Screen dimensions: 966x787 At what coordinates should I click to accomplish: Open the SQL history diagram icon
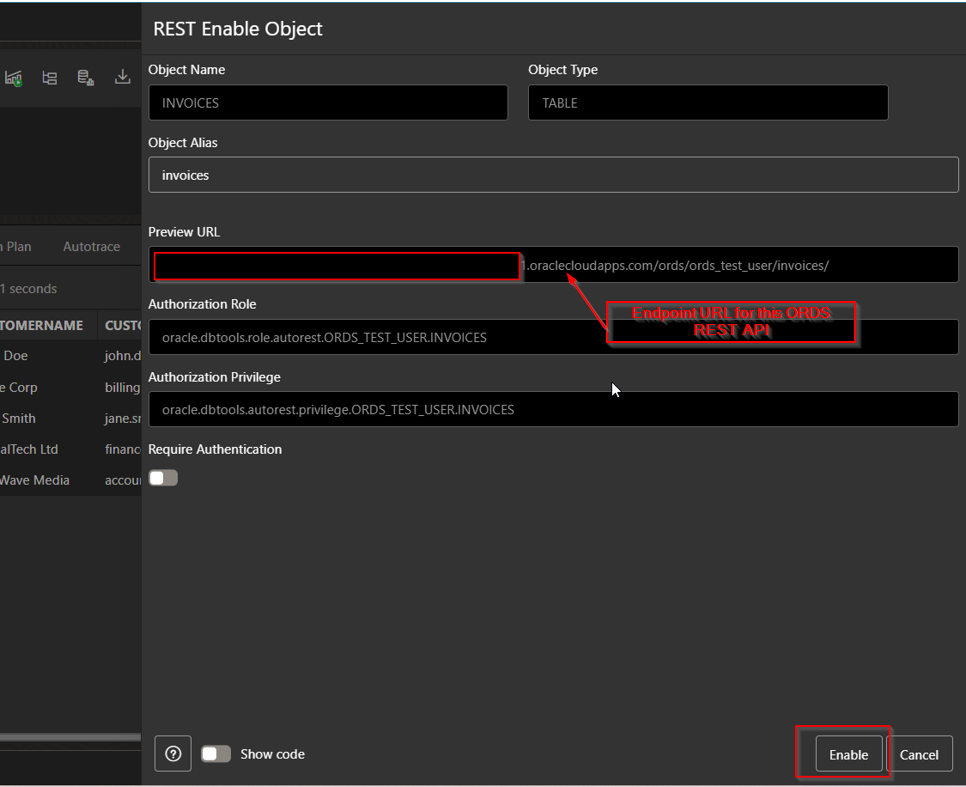(x=49, y=77)
